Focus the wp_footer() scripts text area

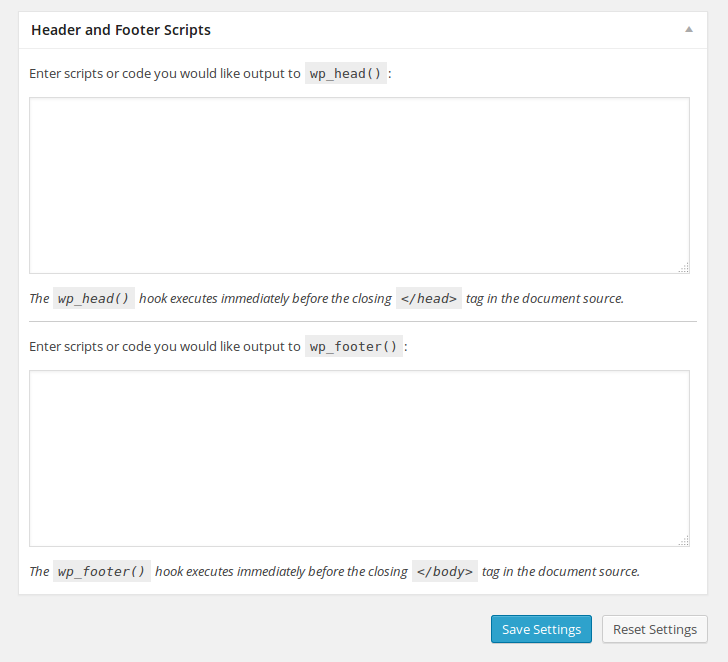[x=359, y=458]
